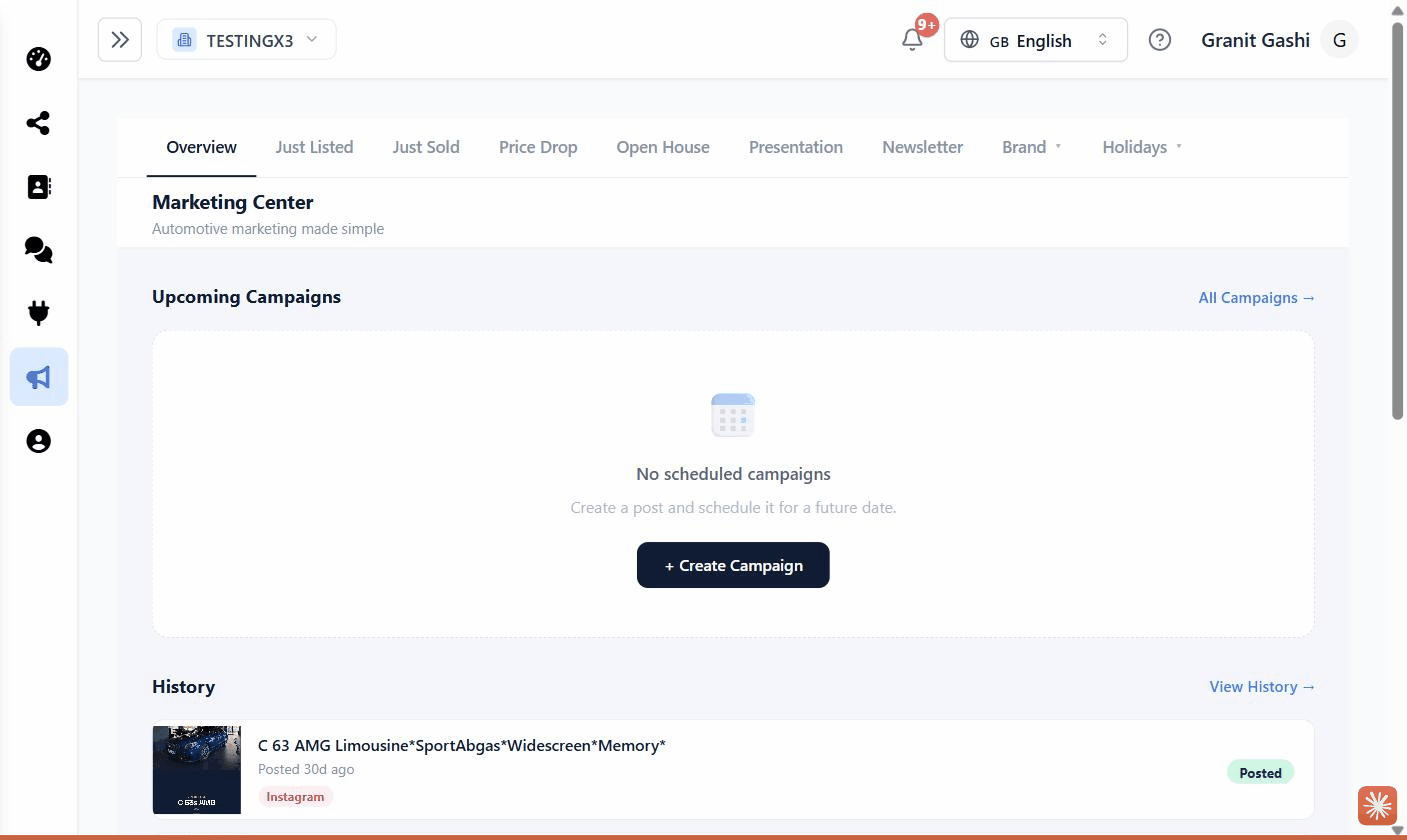Image resolution: width=1407 pixels, height=840 pixels.
Task: Open the C 63 AMG post thumbnail
Action: 197,769
